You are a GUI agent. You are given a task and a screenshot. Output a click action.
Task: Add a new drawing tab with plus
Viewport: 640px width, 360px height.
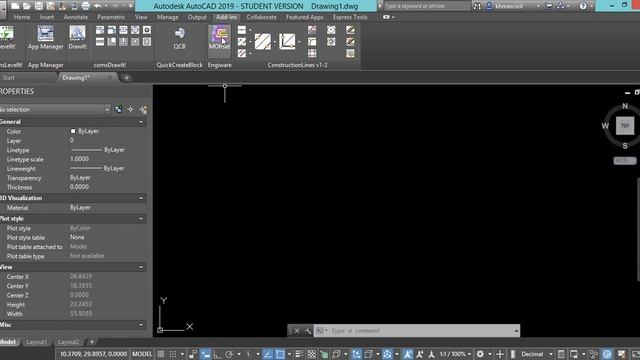127,78
